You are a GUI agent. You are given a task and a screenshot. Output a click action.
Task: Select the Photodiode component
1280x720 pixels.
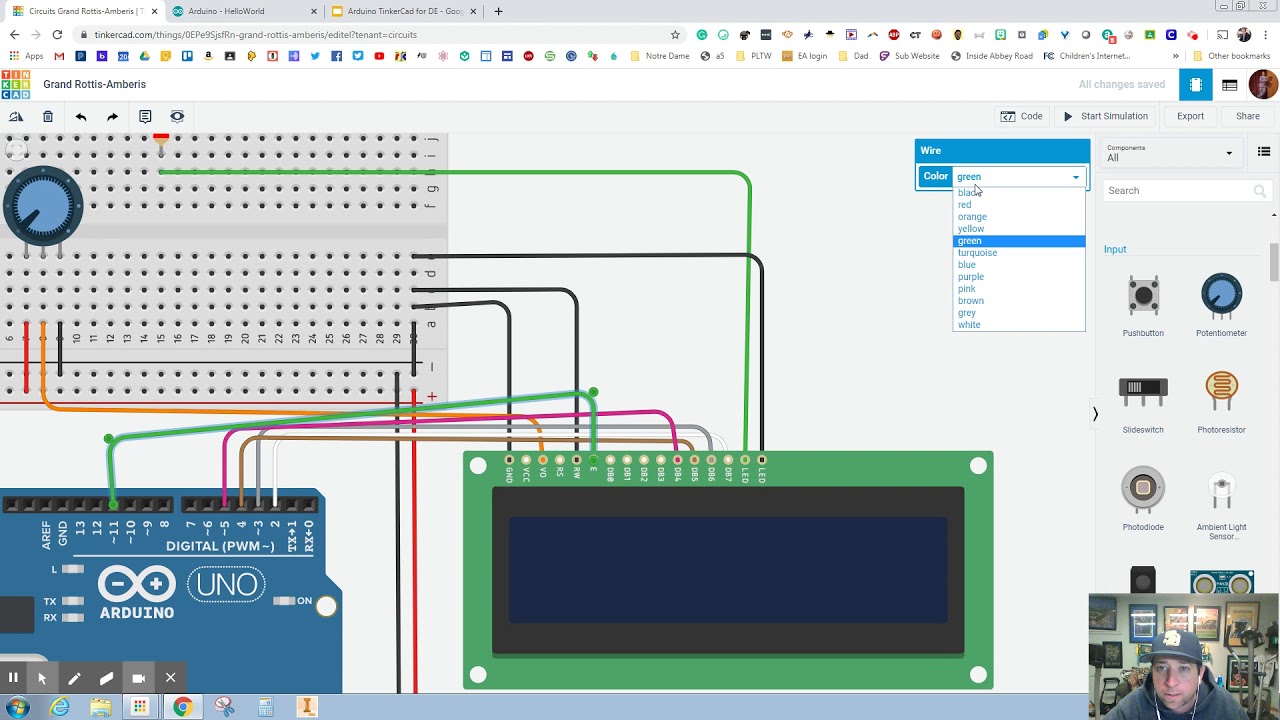point(1143,499)
